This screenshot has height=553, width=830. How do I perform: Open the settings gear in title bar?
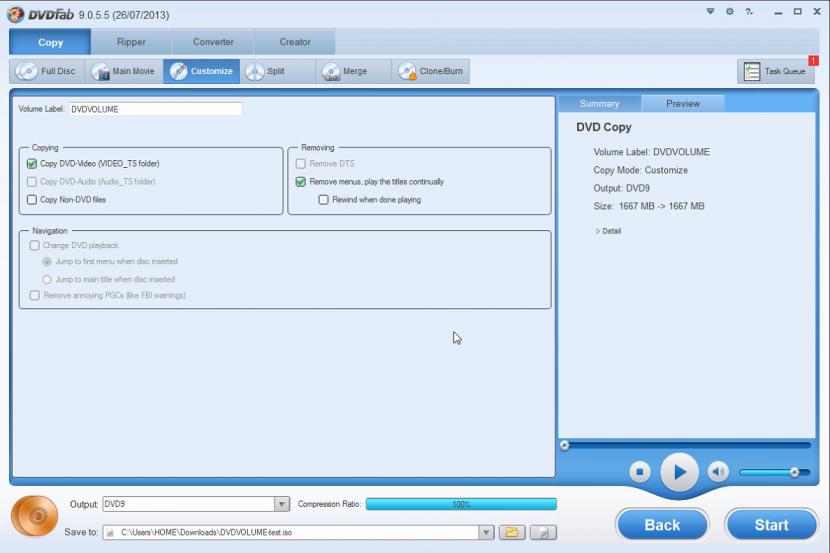730,11
